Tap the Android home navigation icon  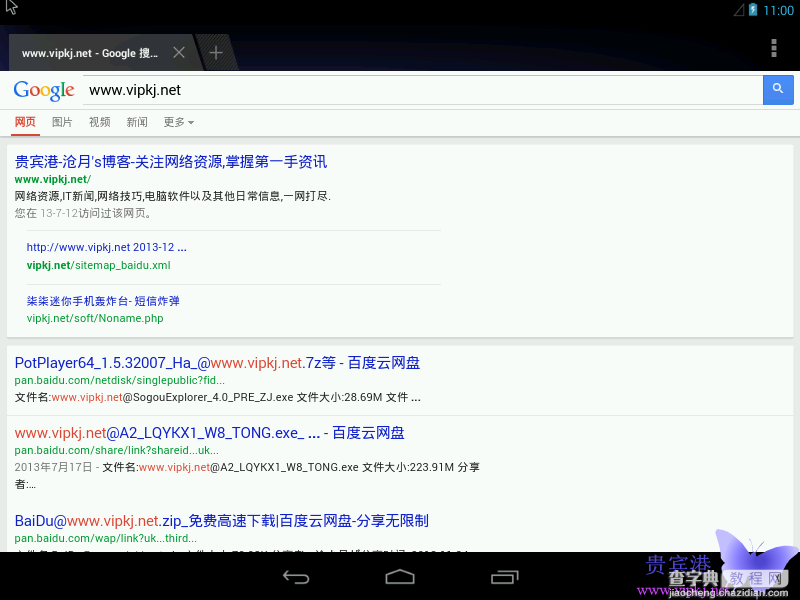[400, 577]
